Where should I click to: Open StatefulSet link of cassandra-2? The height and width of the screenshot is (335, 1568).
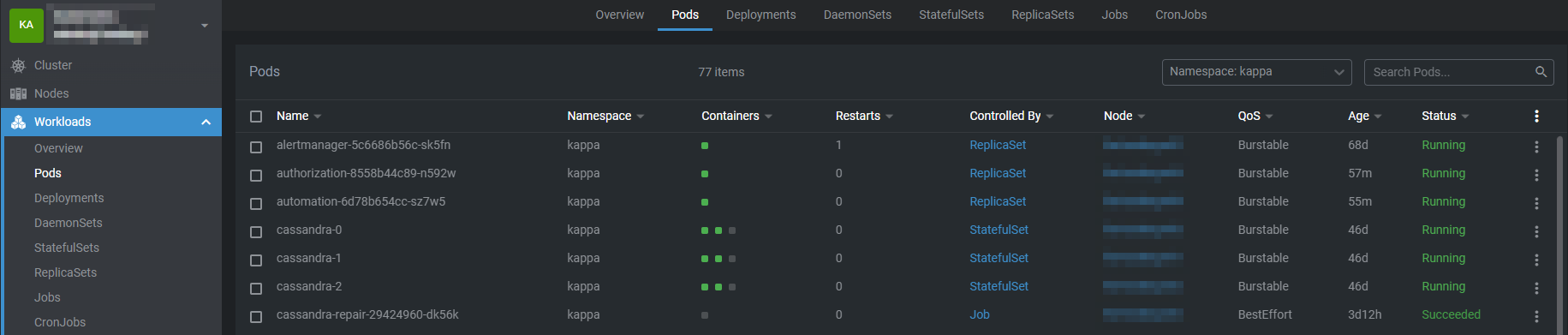[x=999, y=286]
